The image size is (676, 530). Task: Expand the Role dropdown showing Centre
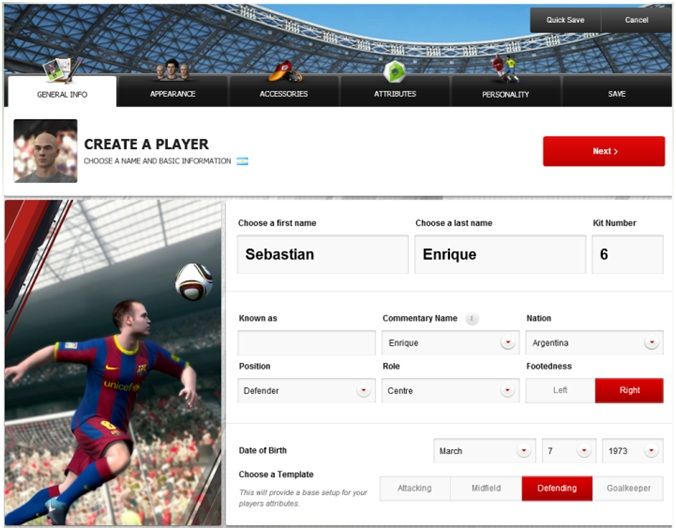[451, 391]
